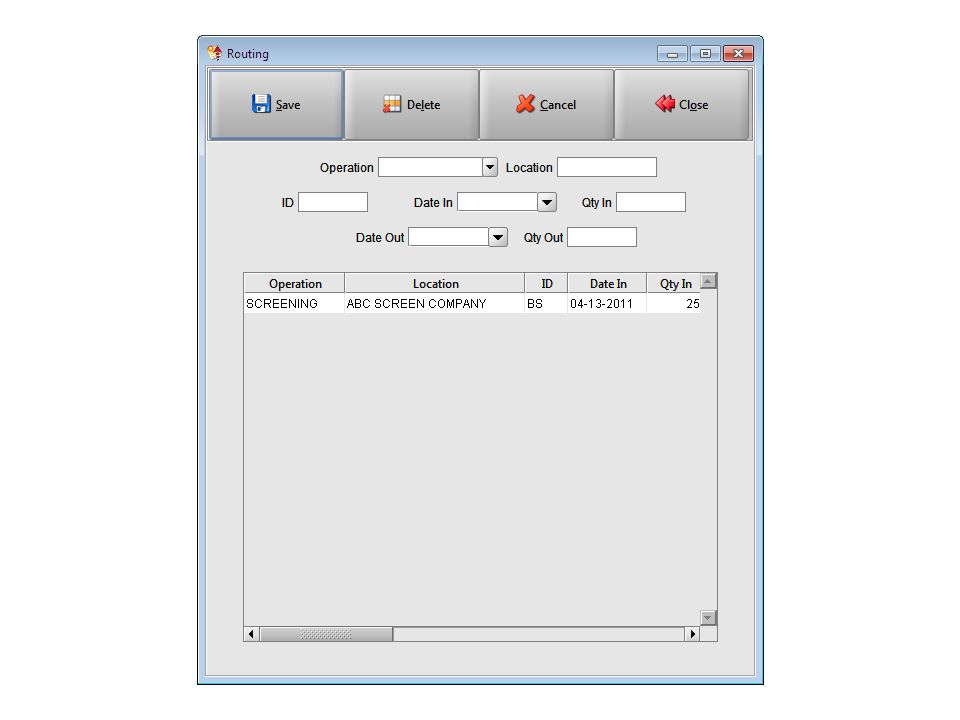Click the Date Out field
Image resolution: width=960 pixels, height=720 pixels.
click(449, 237)
